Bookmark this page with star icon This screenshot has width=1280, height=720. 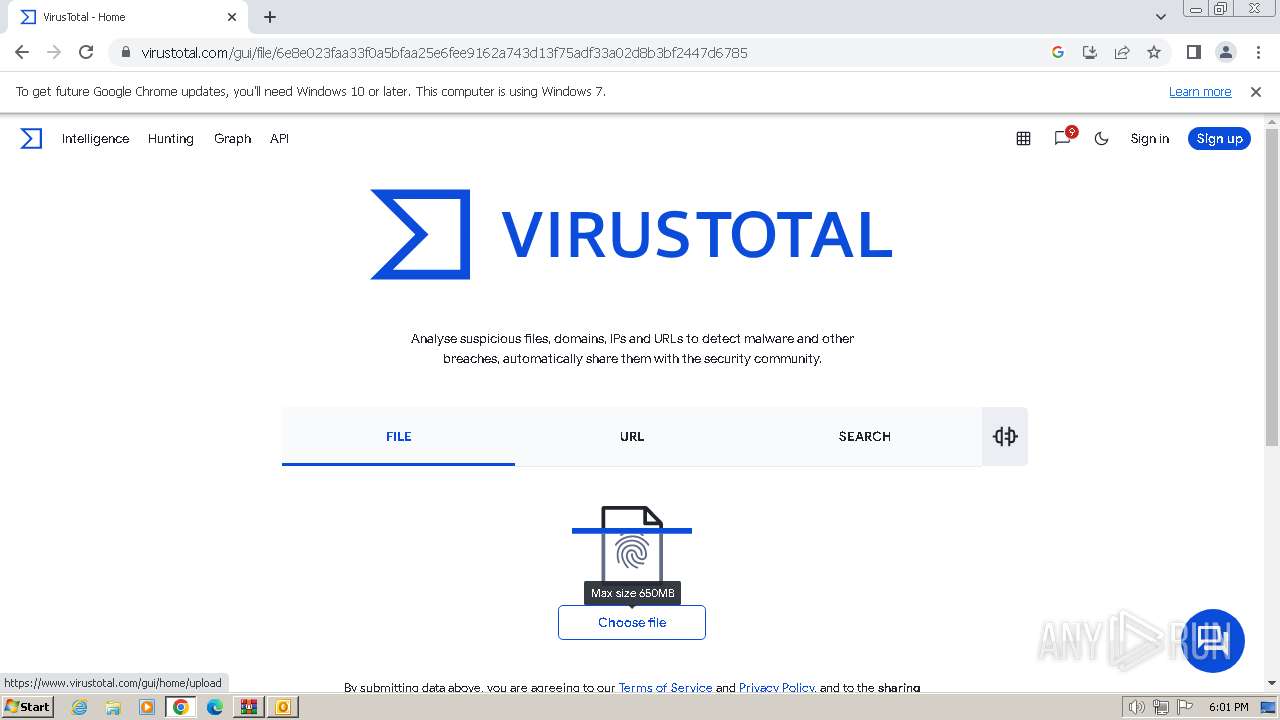1154,52
